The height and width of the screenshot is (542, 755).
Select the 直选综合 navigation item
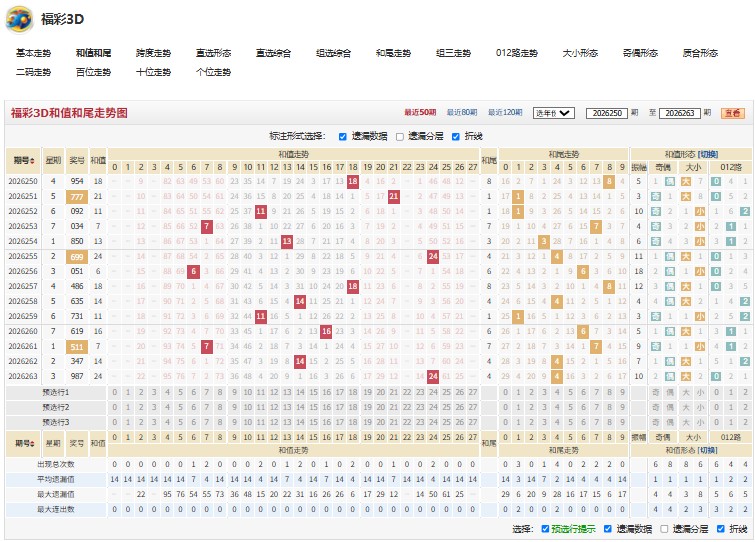[273, 53]
